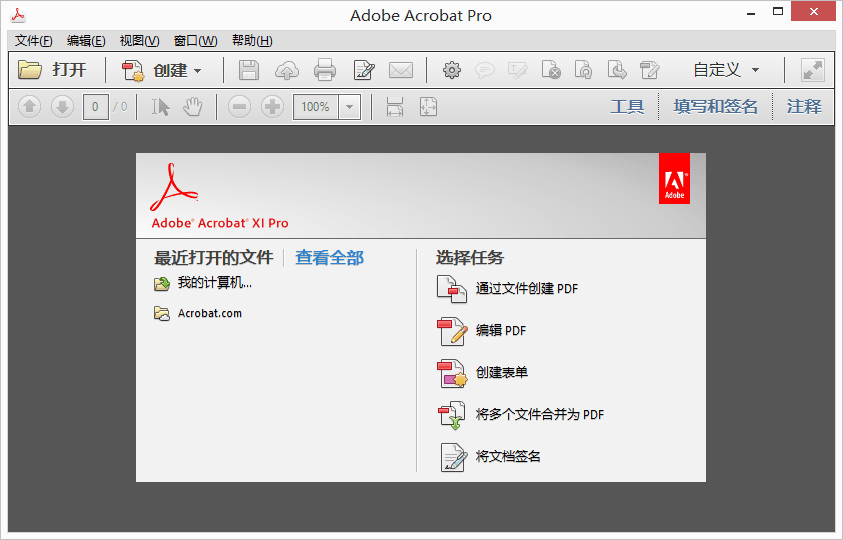
Task: Click the 选择任务 heading
Action: coord(469,258)
